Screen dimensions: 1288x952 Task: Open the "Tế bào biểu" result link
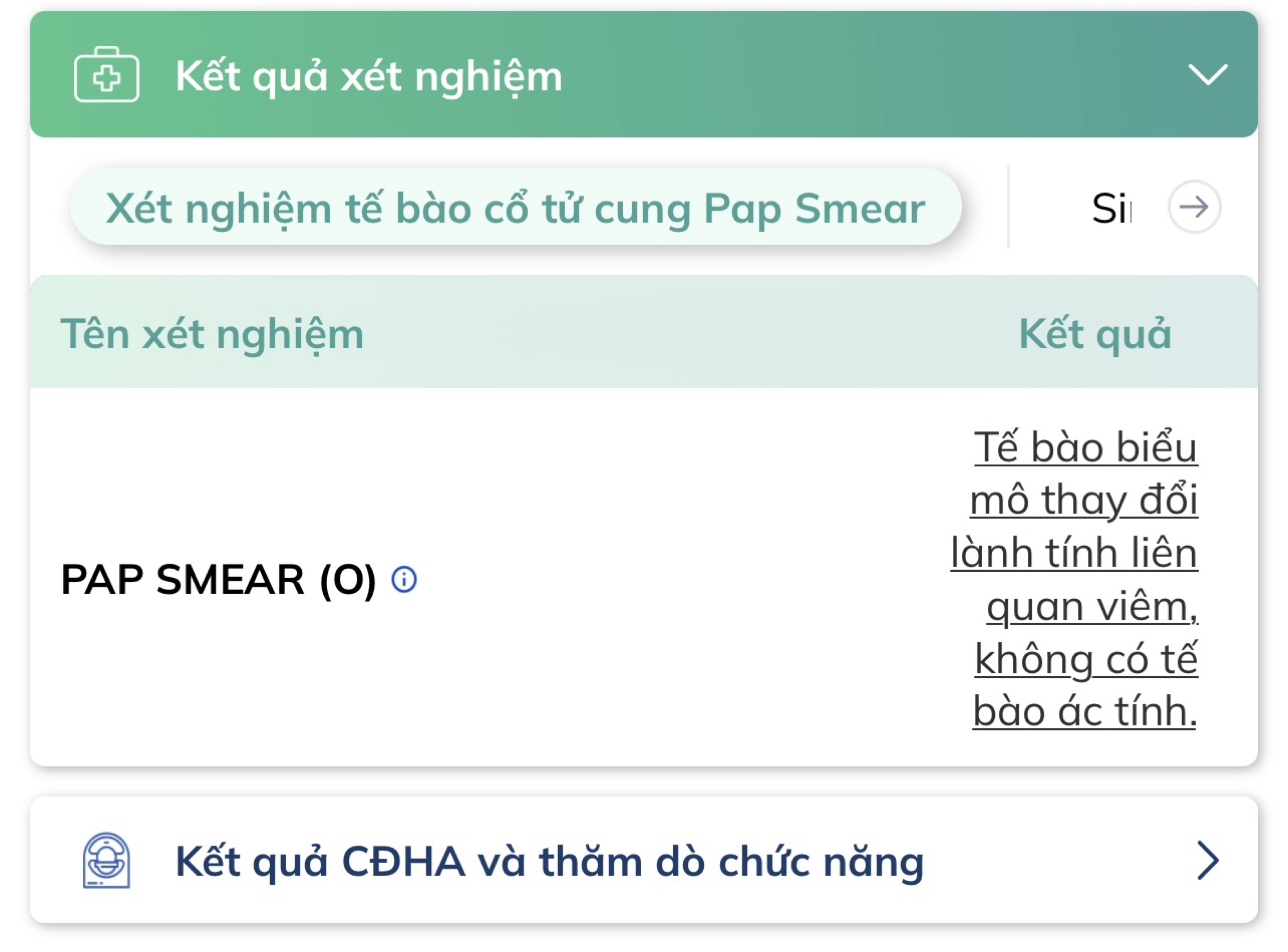(1085, 448)
